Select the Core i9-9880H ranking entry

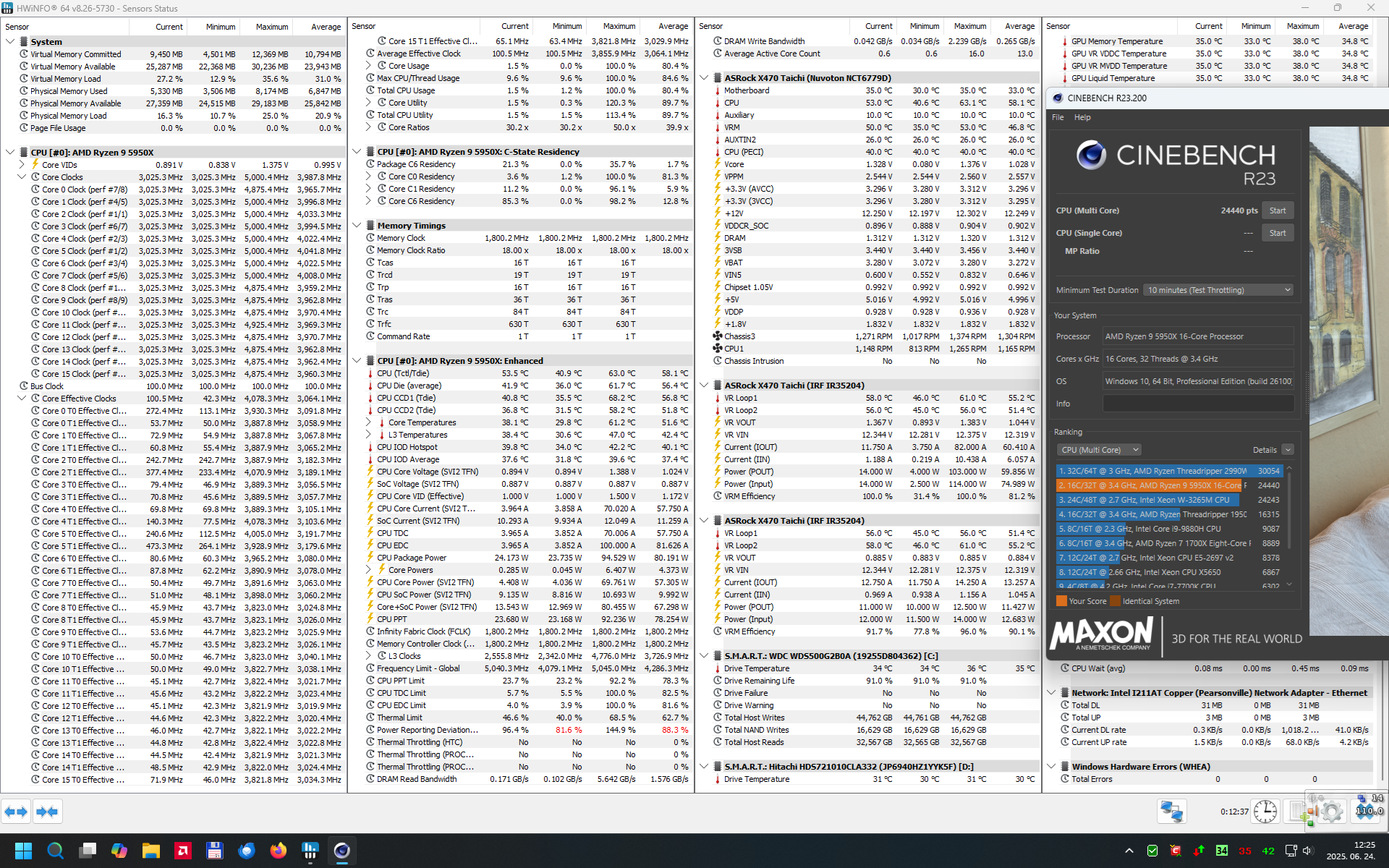tap(1168, 529)
